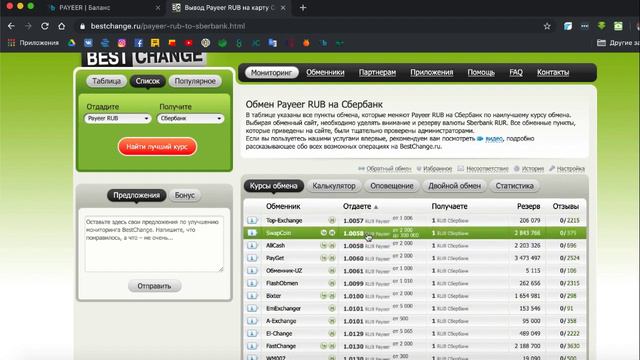640x360 pixels.
Task: Sort table by Отдаете column
Action: (360, 207)
